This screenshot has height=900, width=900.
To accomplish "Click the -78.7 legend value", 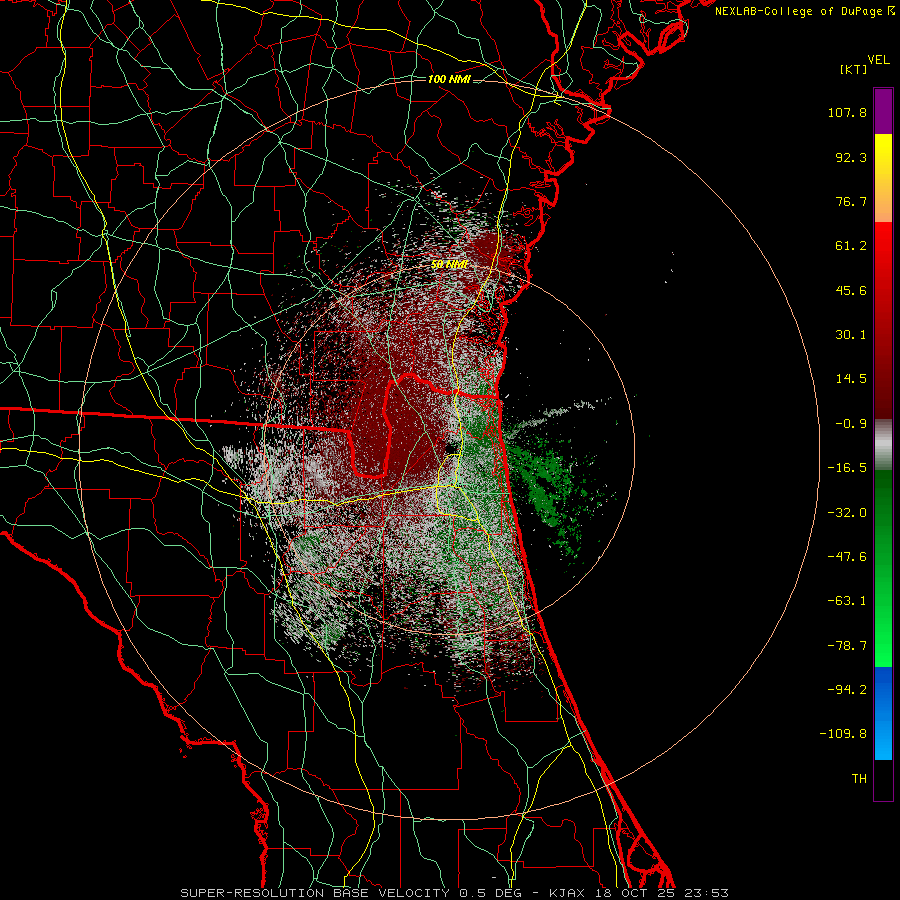I will [x=847, y=646].
